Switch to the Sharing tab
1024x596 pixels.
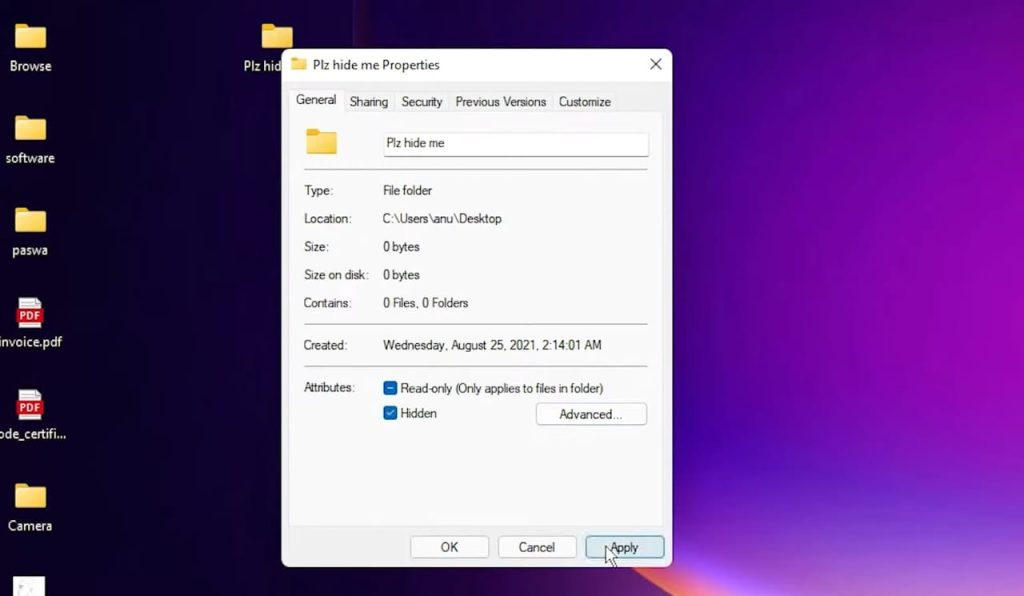[369, 102]
